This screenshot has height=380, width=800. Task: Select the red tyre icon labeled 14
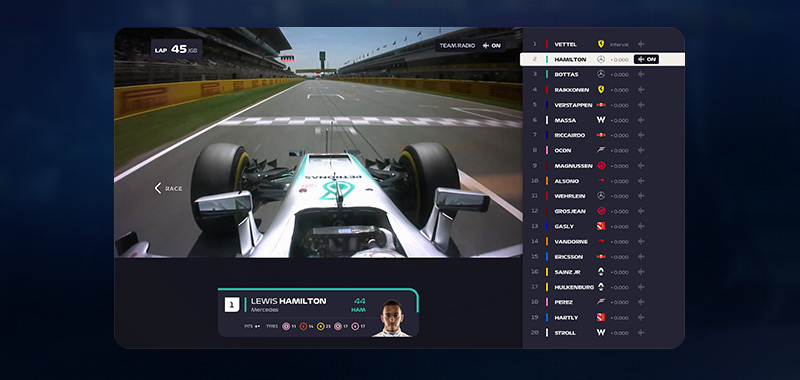303,326
